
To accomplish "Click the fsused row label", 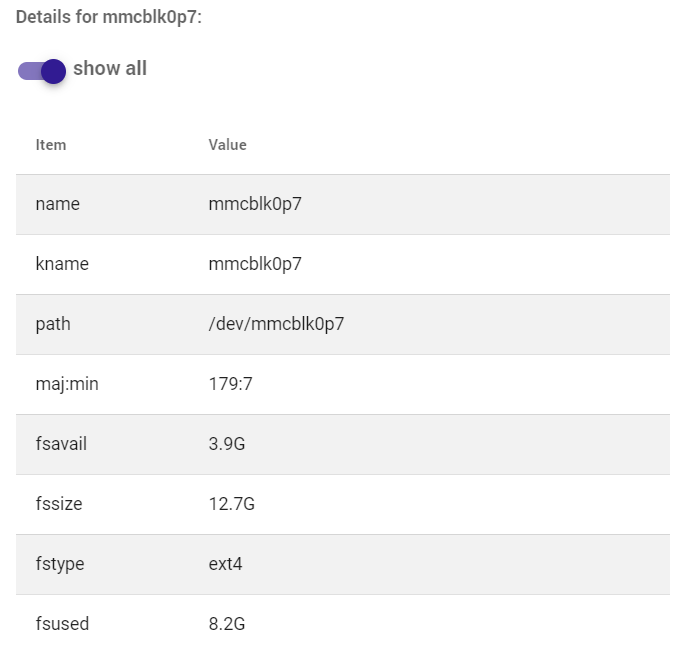I will pos(62,624).
